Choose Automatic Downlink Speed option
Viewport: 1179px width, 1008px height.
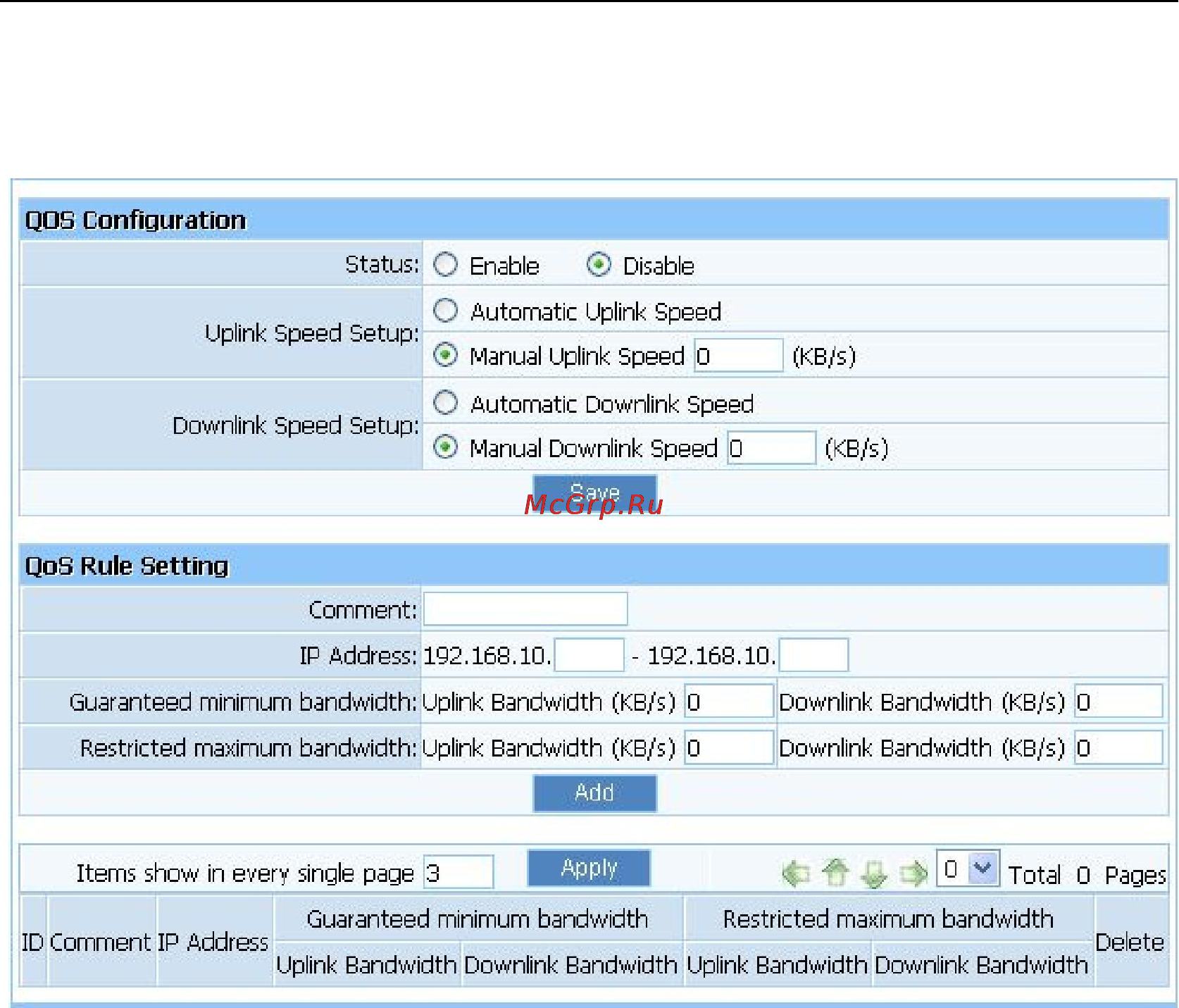click(445, 403)
